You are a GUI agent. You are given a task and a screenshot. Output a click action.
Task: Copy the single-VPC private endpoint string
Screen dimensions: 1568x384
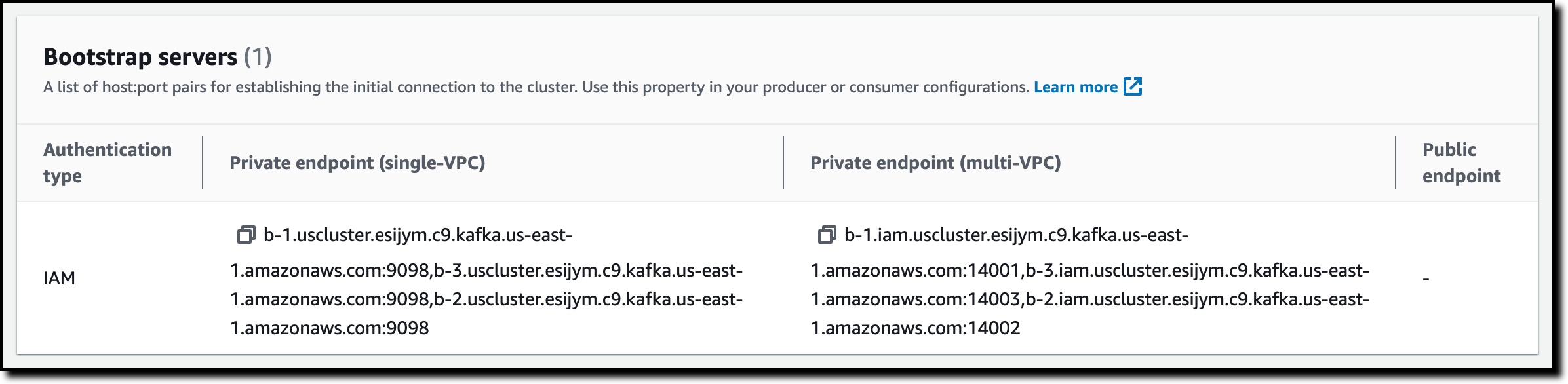click(x=246, y=235)
